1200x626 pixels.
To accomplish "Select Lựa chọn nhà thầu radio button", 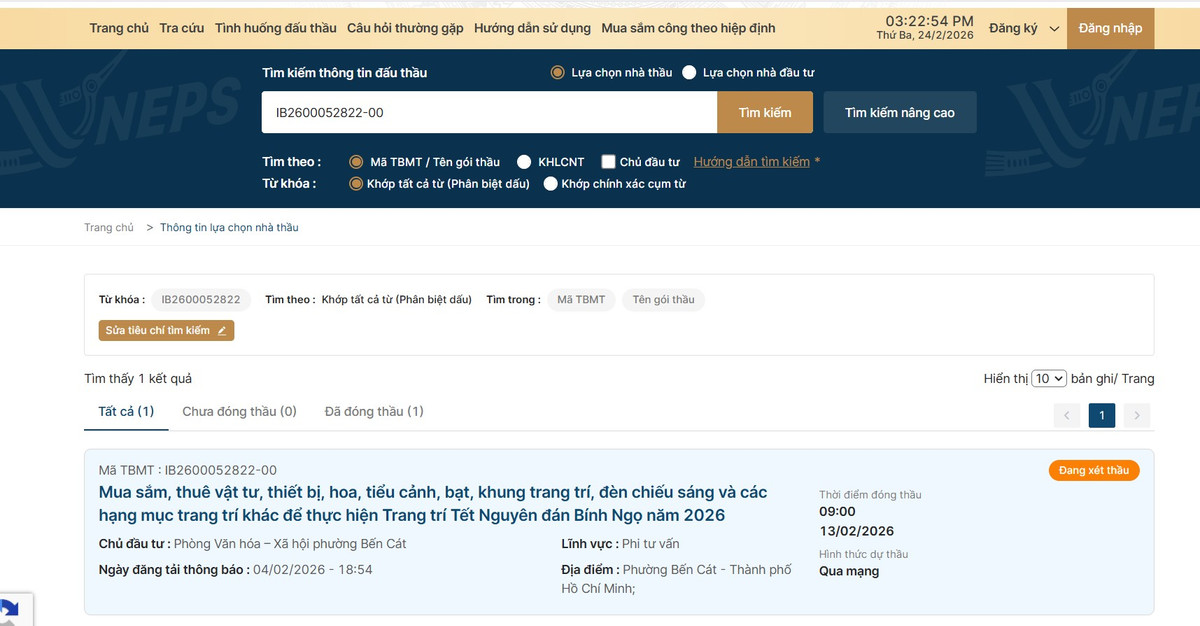I will 558,73.
